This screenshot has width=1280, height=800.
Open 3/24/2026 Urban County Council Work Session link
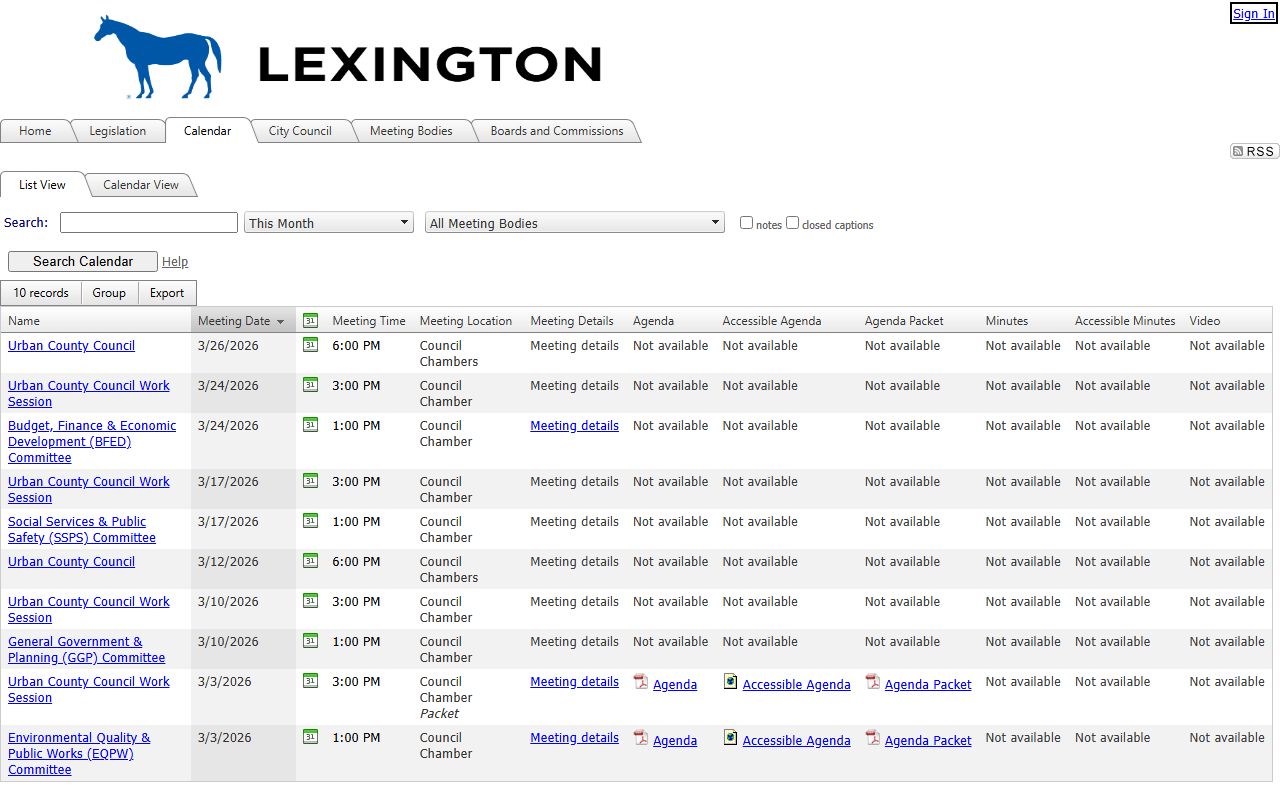pyautogui.click(x=89, y=393)
